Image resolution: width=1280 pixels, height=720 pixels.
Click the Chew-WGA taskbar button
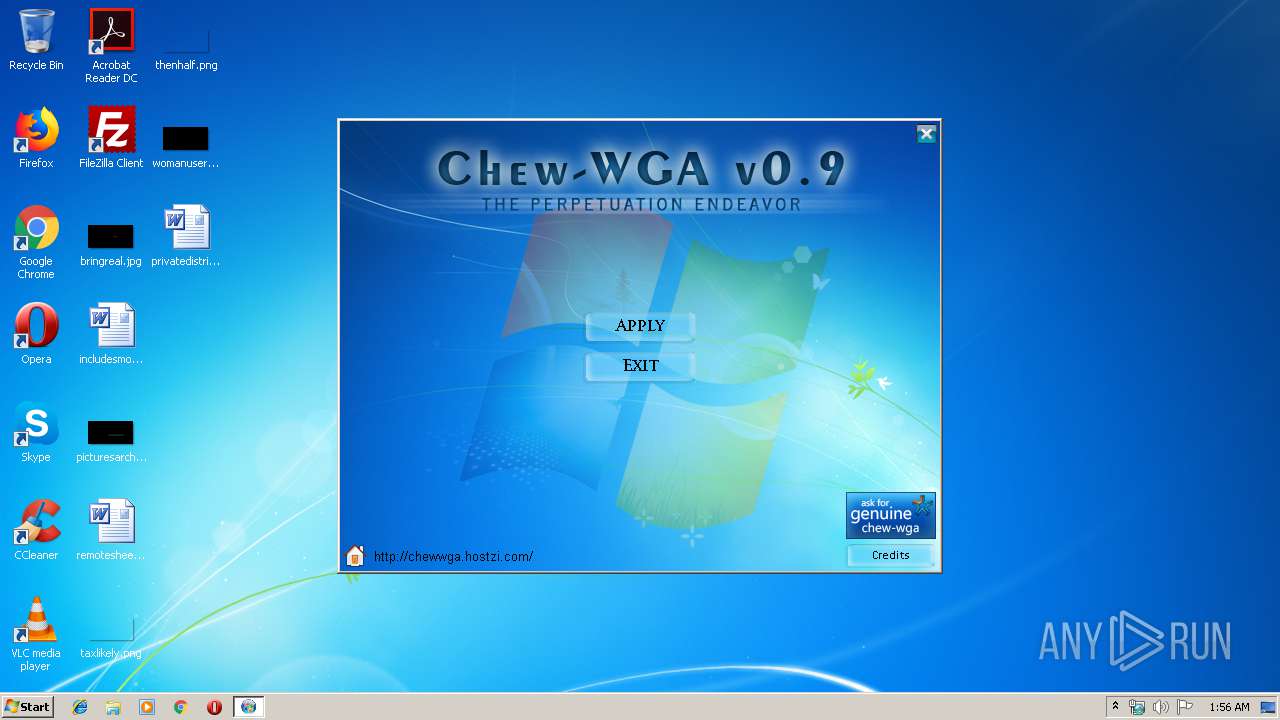tap(248, 707)
